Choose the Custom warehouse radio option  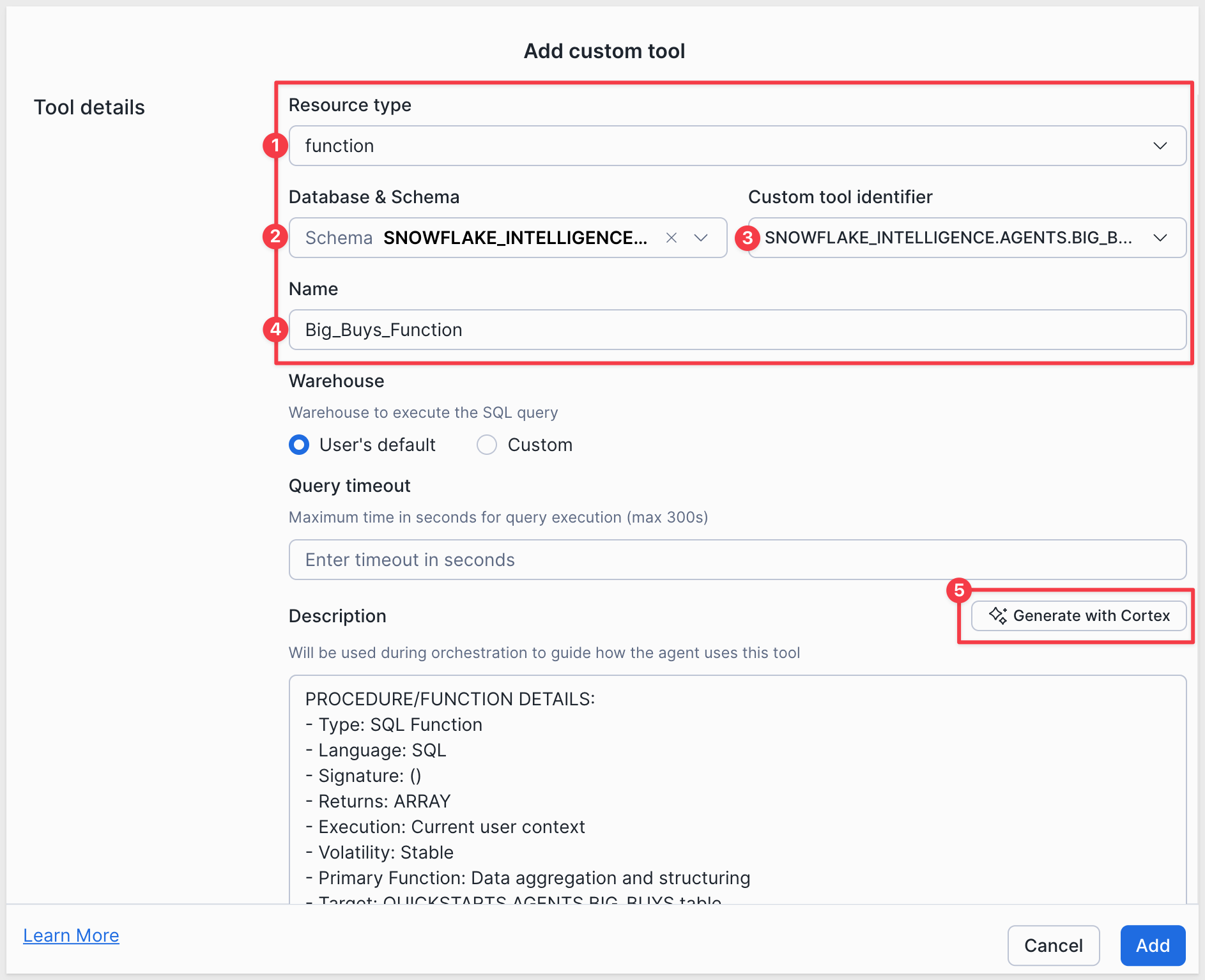487,445
